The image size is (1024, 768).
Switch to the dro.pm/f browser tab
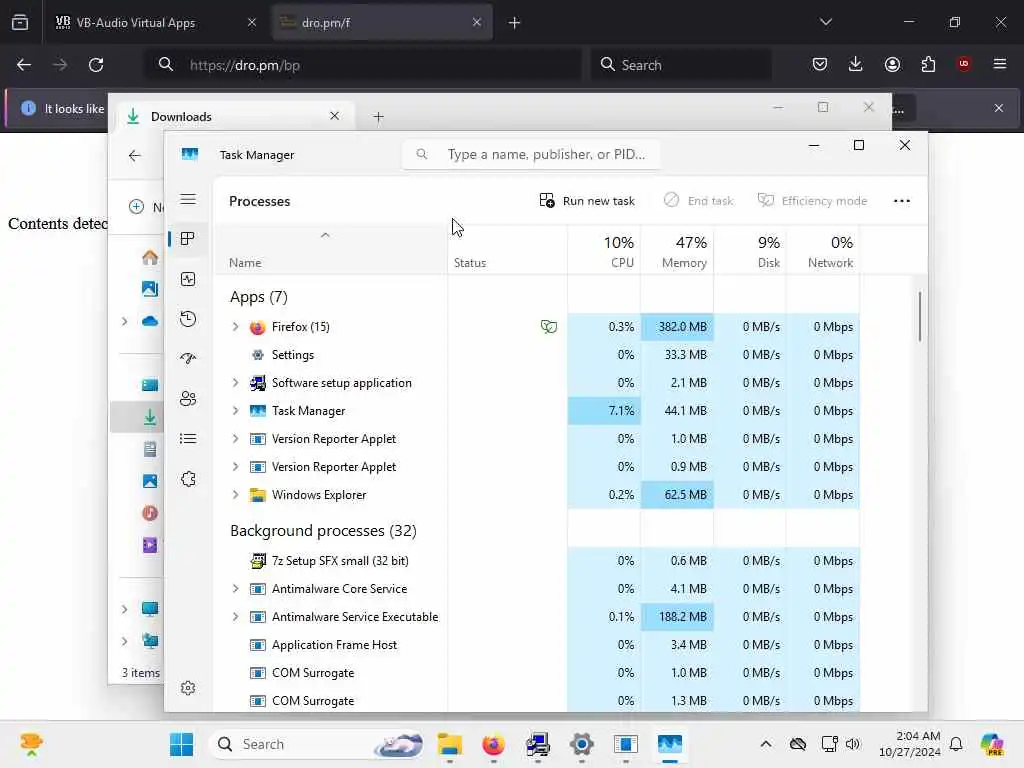point(382,22)
